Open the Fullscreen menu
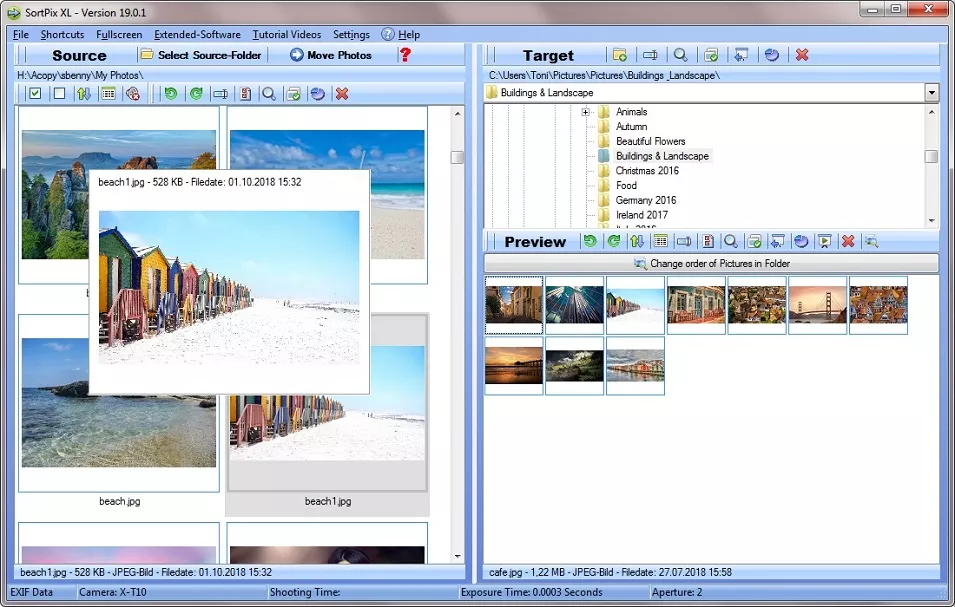This screenshot has width=955, height=607. pyautogui.click(x=119, y=35)
